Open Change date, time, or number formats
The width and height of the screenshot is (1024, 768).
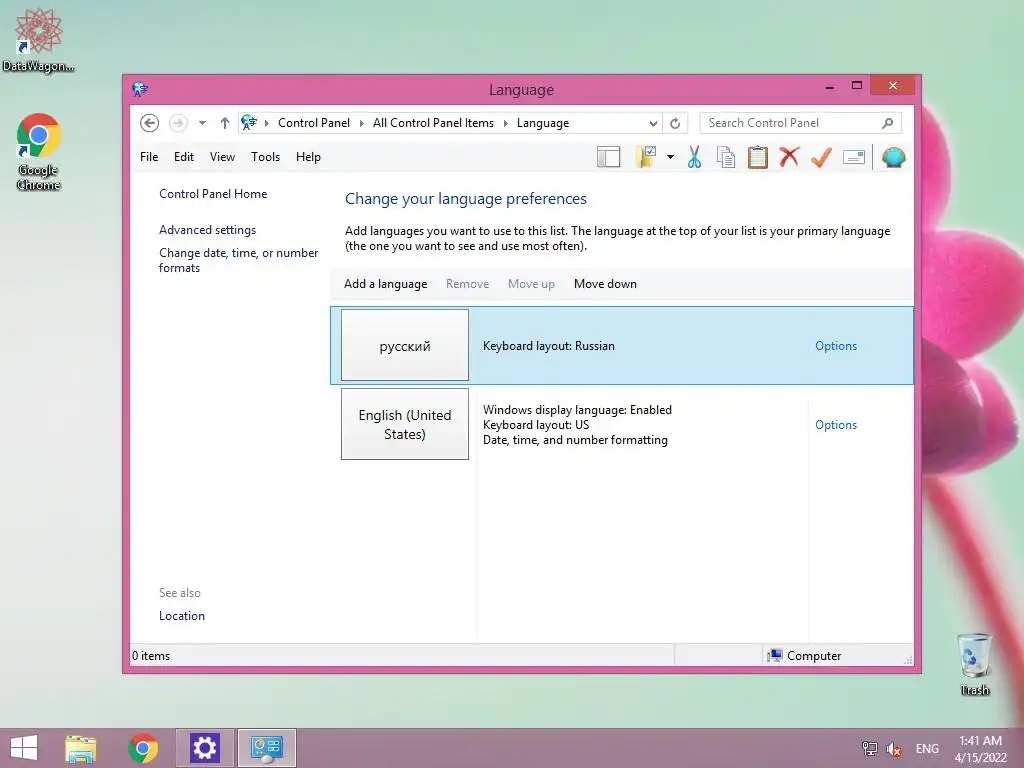click(x=238, y=260)
